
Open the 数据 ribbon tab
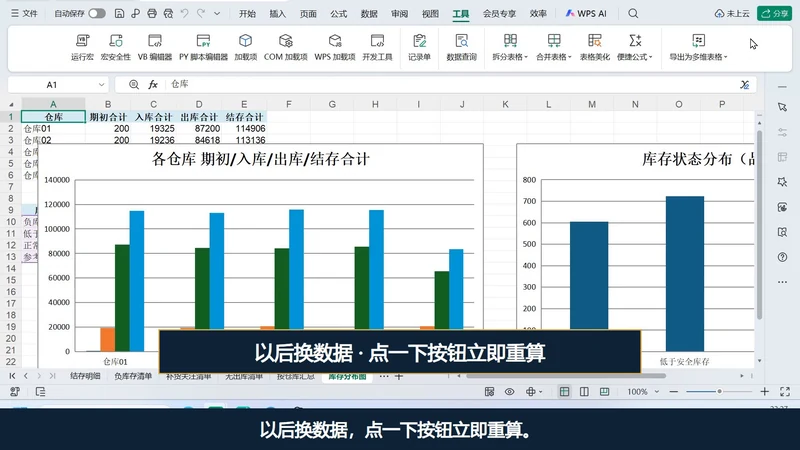click(369, 14)
